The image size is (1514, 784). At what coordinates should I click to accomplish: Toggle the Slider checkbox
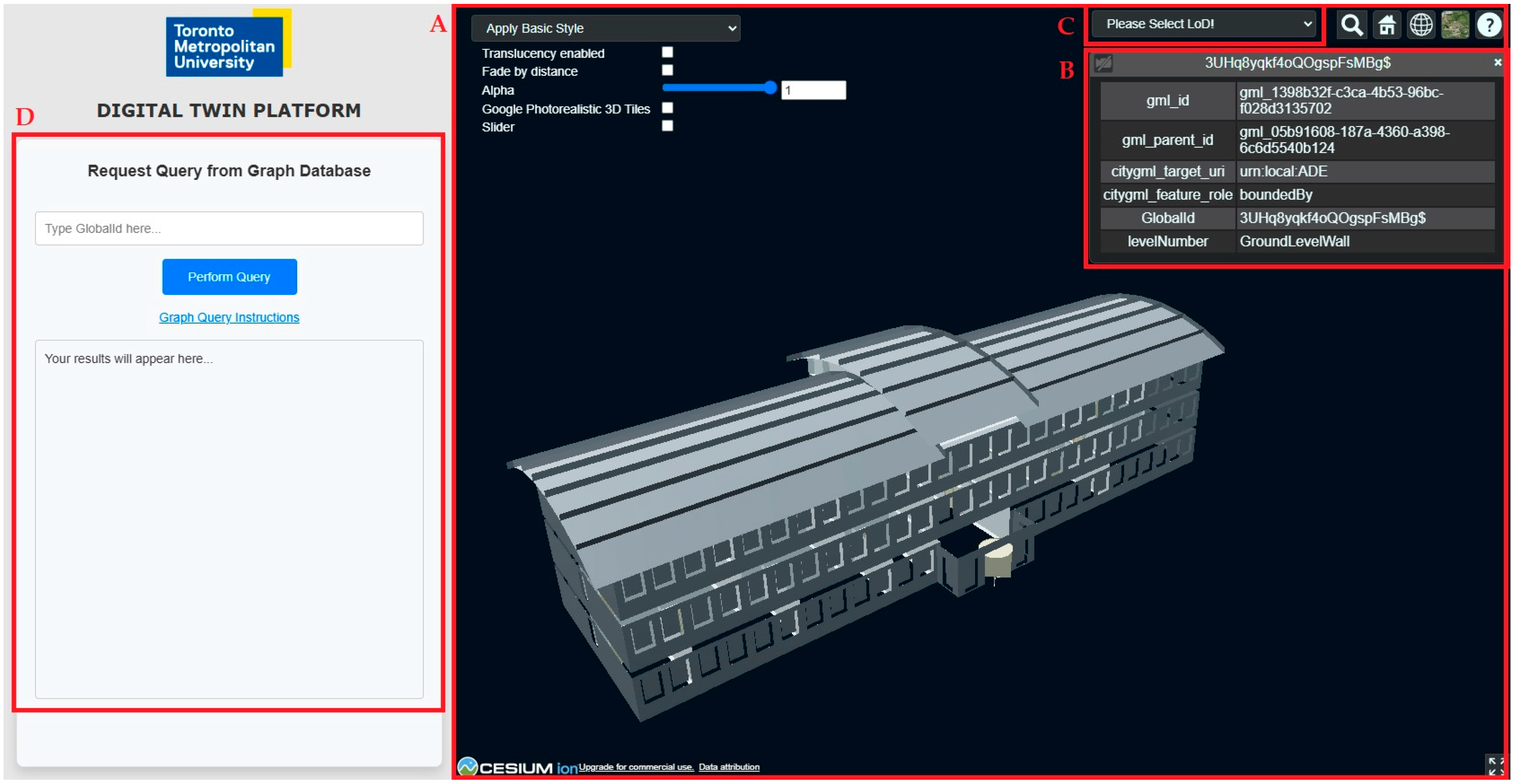[668, 126]
